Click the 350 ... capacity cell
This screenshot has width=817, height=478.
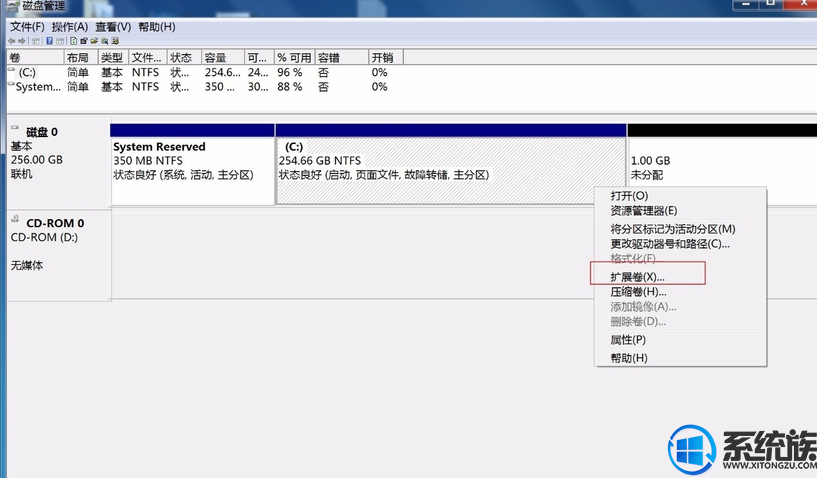(220, 87)
